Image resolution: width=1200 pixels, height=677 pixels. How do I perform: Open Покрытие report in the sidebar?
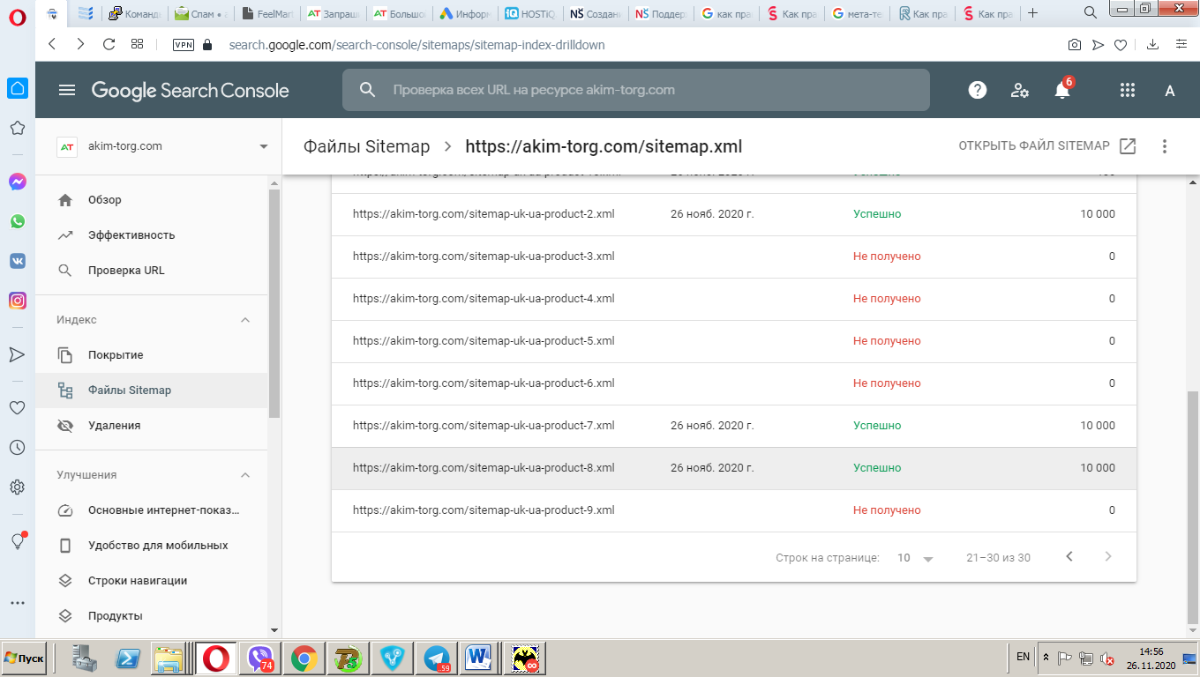click(152, 355)
